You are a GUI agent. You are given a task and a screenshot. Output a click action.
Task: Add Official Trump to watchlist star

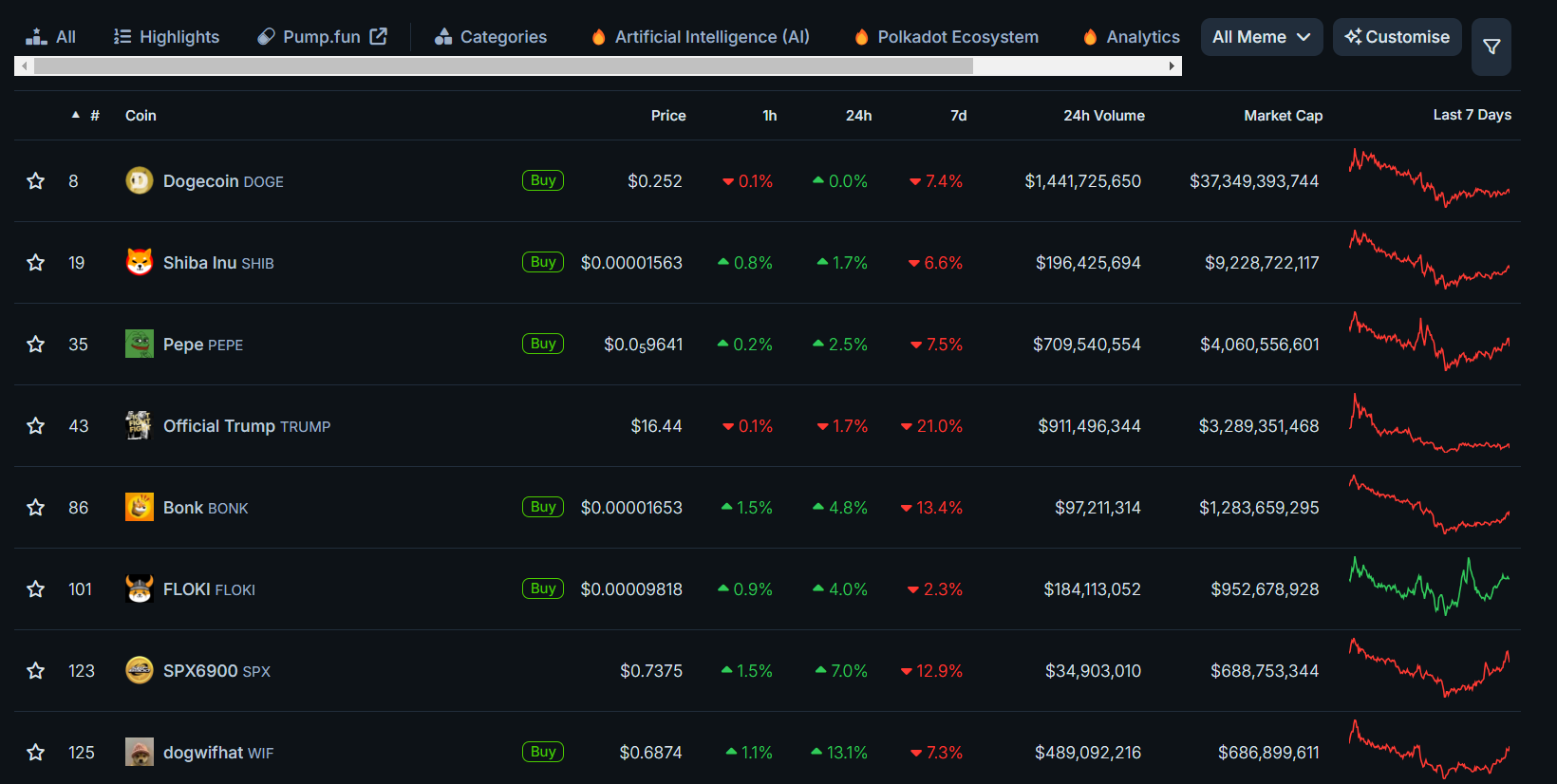click(x=36, y=425)
